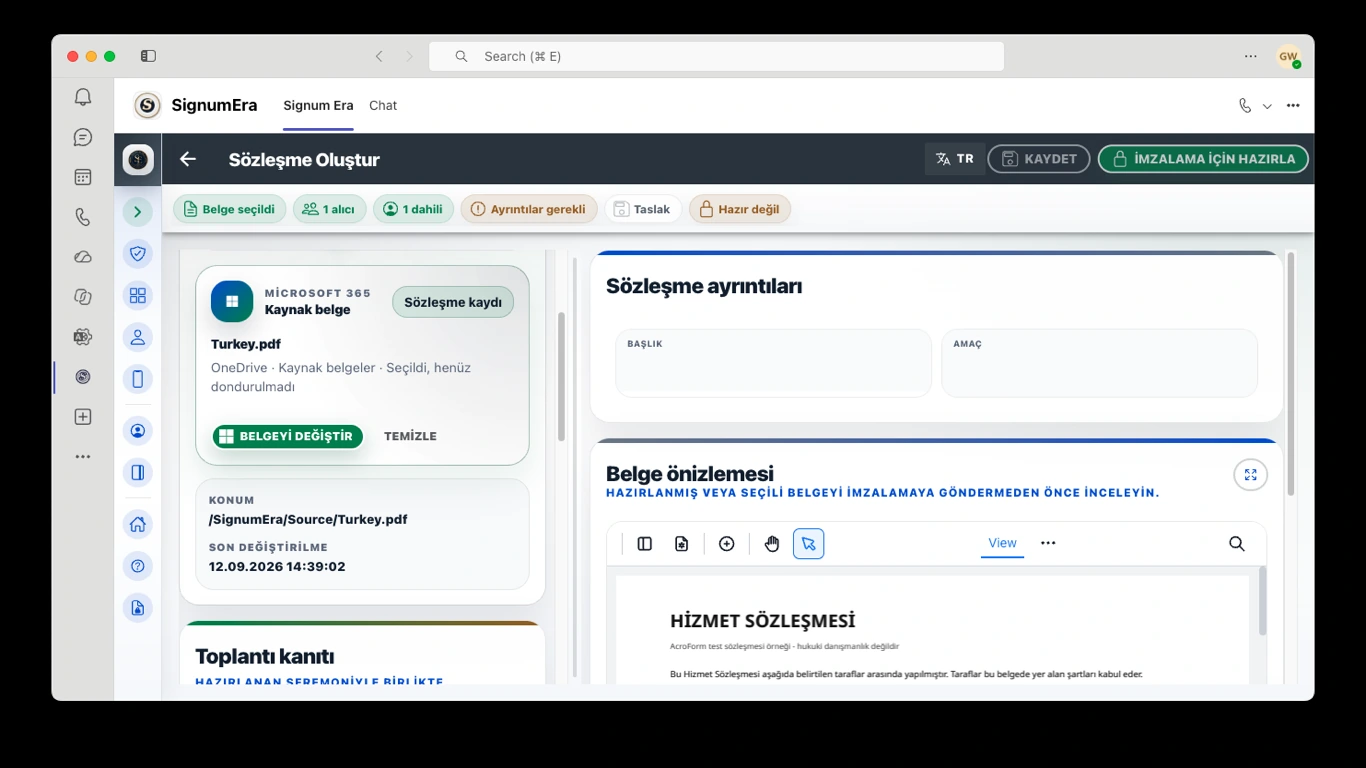
Task: Open more options in SignumEra tab header
Action: pos(1293,105)
